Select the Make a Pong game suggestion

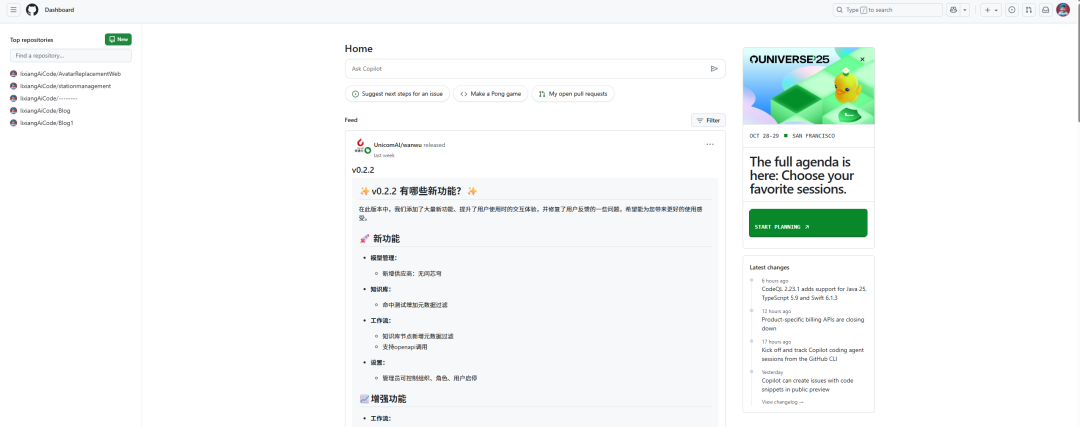(490, 94)
